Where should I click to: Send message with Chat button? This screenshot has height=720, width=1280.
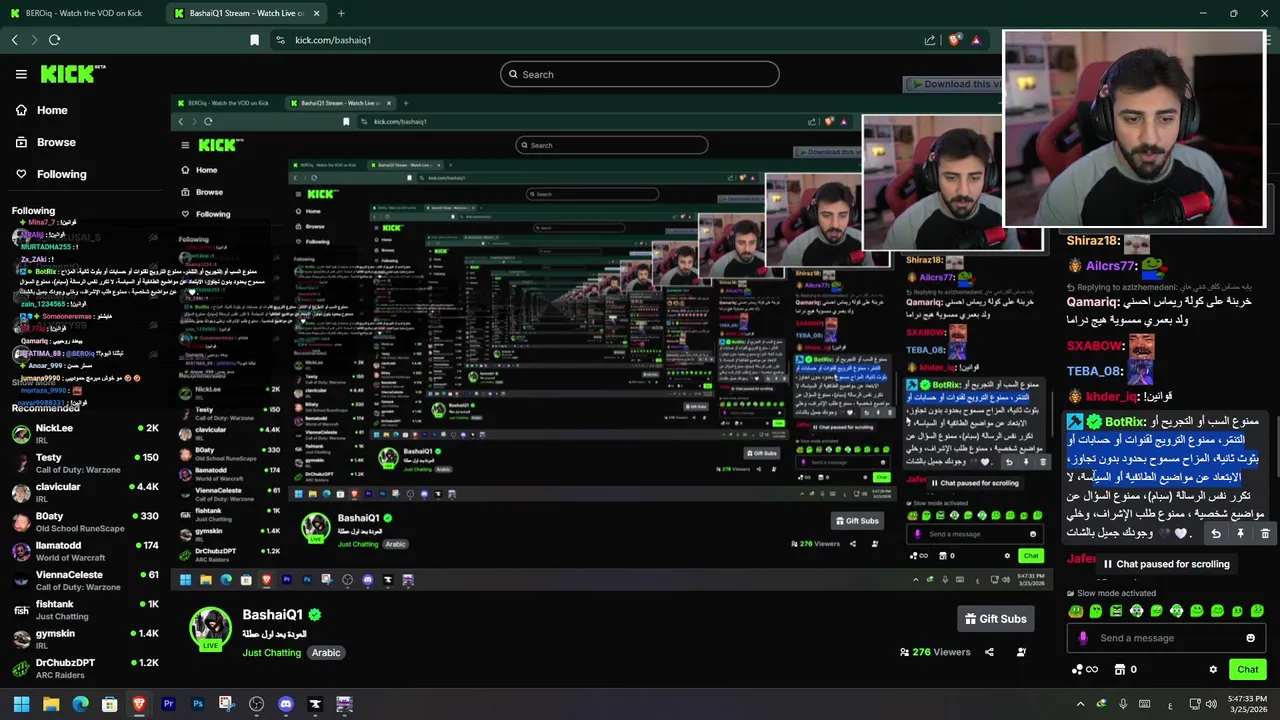point(1248,669)
